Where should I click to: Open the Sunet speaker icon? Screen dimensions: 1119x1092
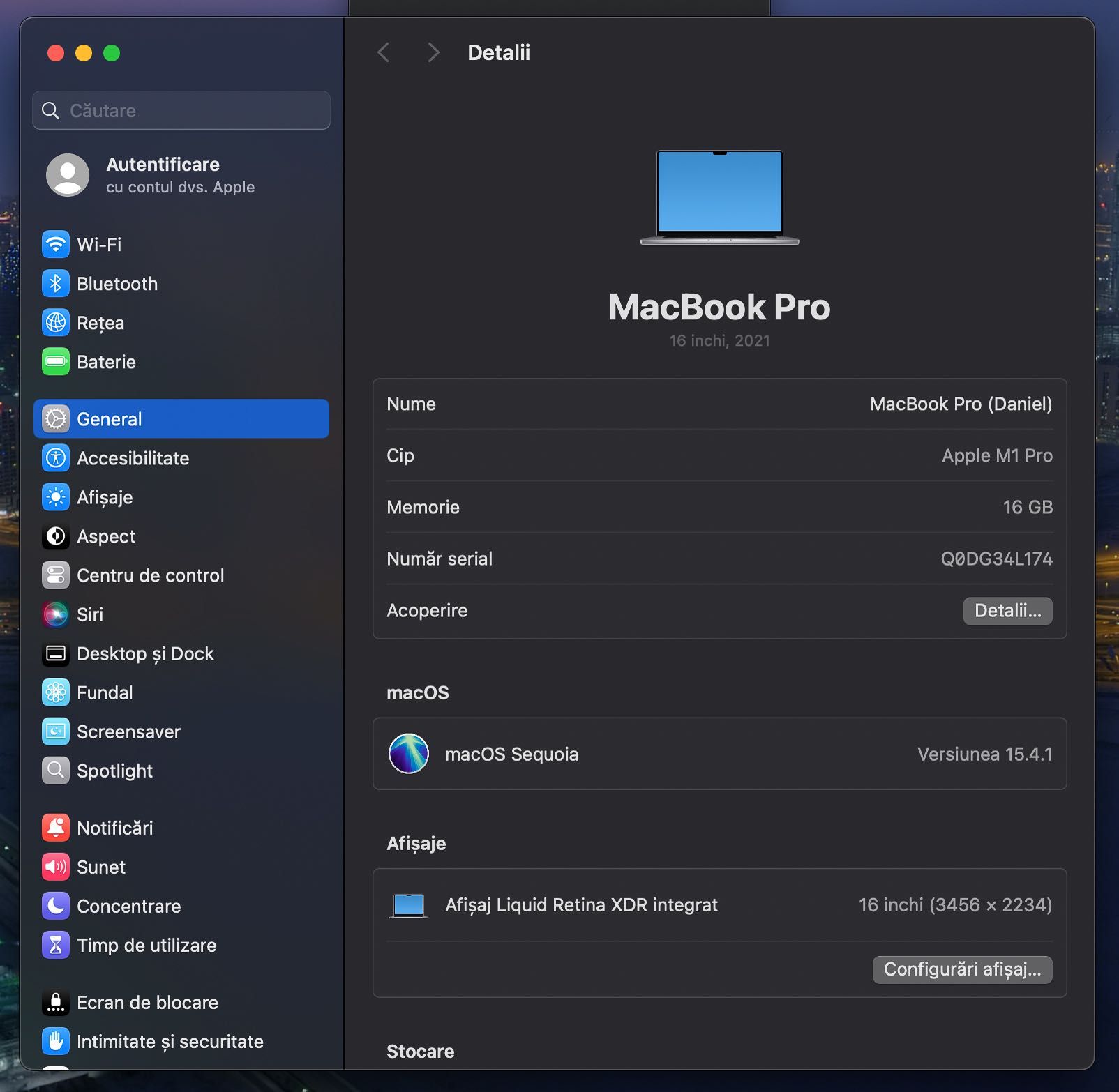[56, 867]
